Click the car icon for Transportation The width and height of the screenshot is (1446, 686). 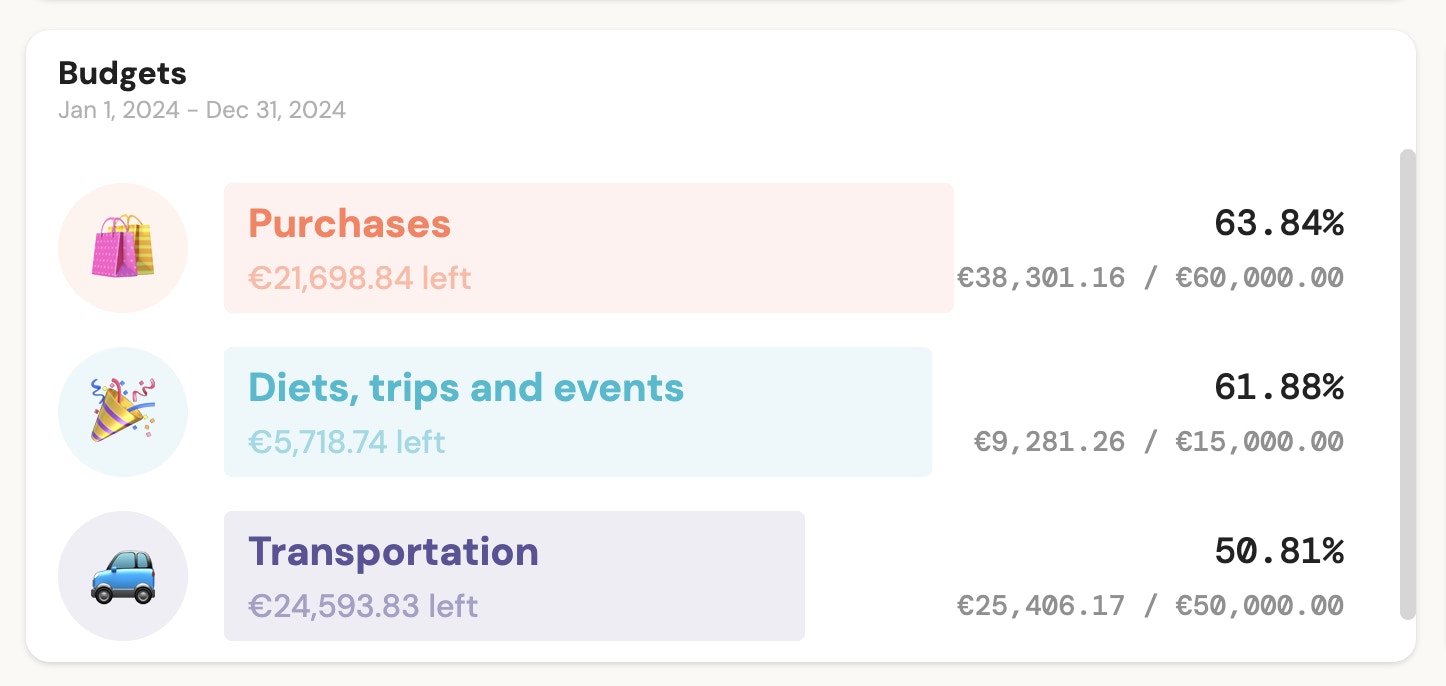[x=122, y=576]
